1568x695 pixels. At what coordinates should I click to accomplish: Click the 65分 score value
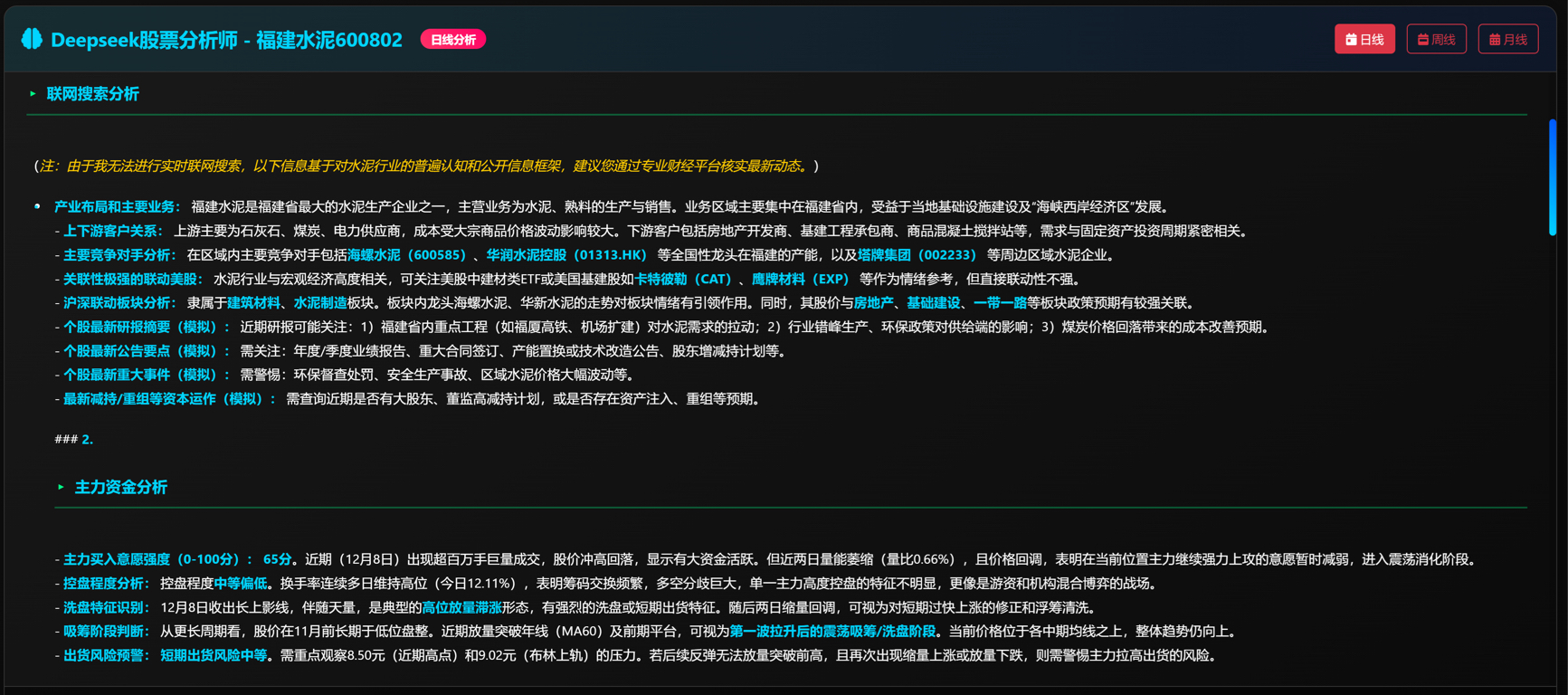click(278, 560)
